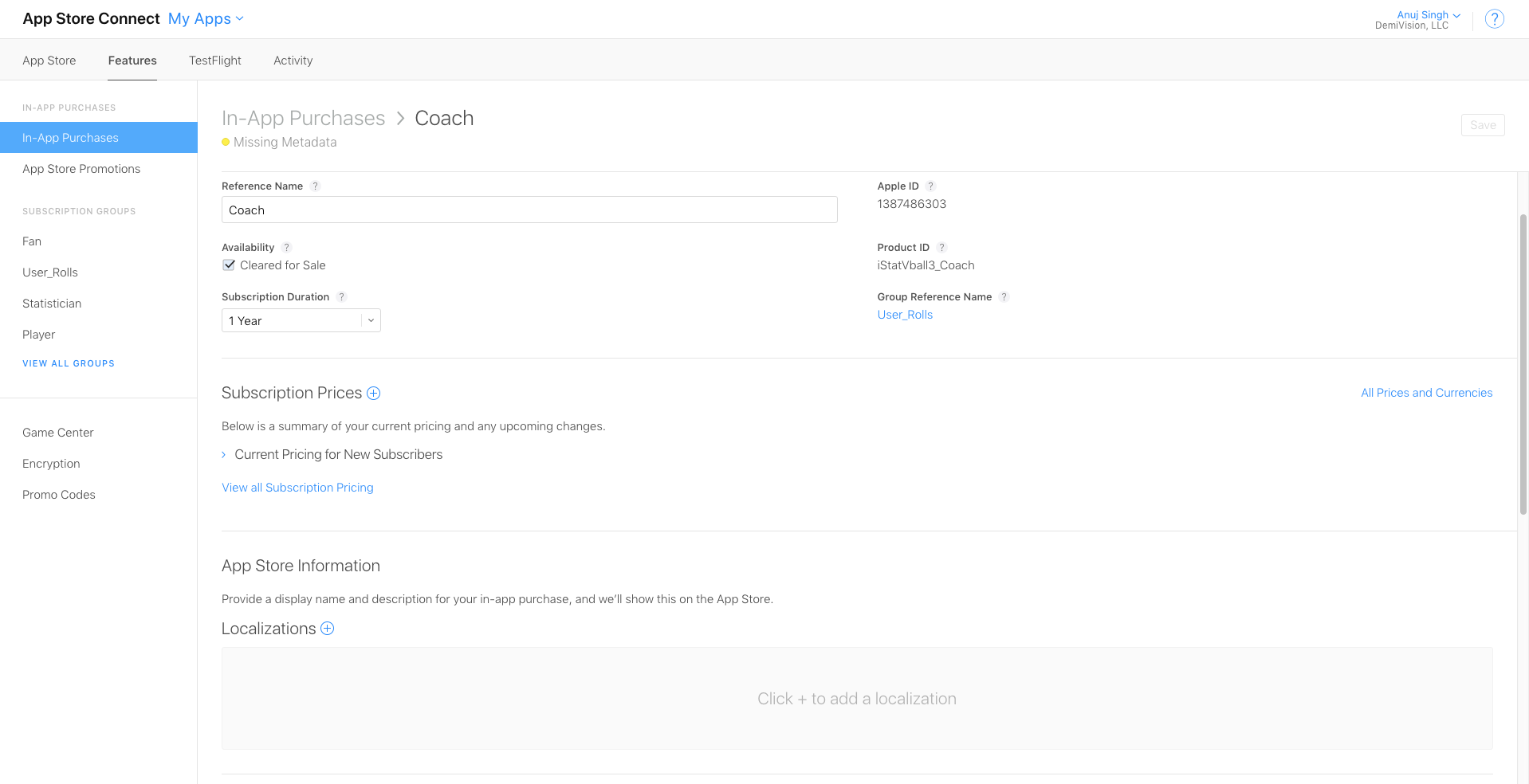
Task: Click the App Store Connect title
Action: [91, 18]
